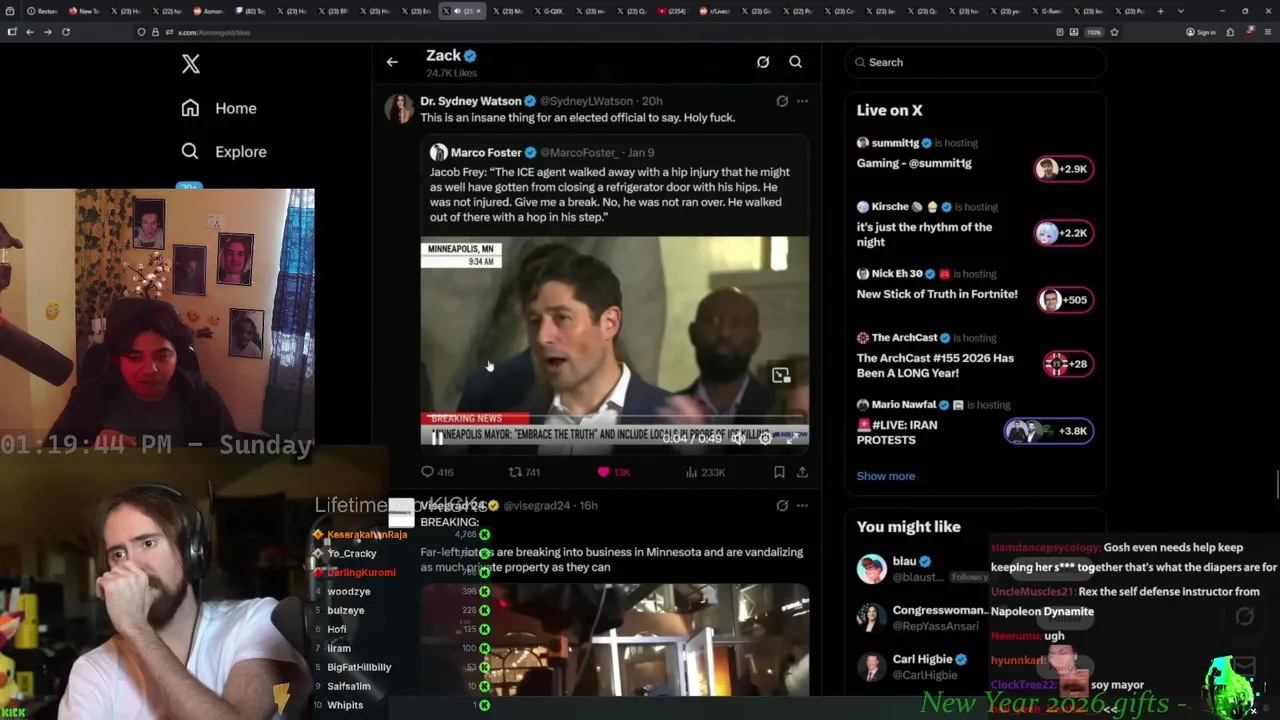Bookmark Sydney Watson's post
1280x720 pixels.
point(779,472)
